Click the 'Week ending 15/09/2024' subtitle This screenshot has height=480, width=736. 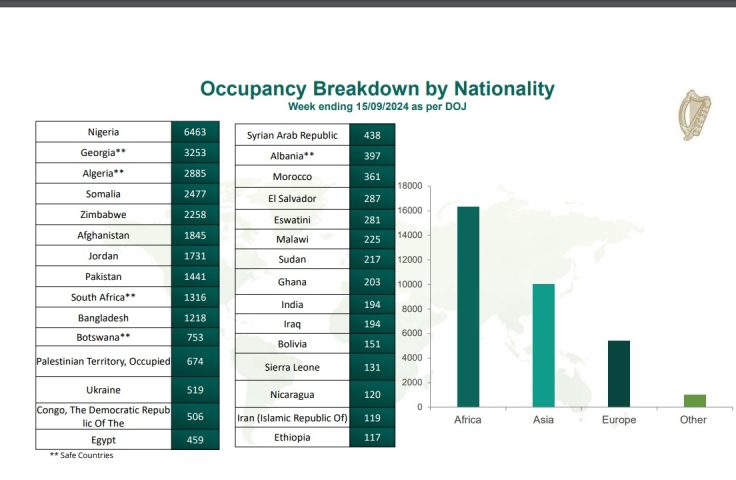[x=377, y=106]
